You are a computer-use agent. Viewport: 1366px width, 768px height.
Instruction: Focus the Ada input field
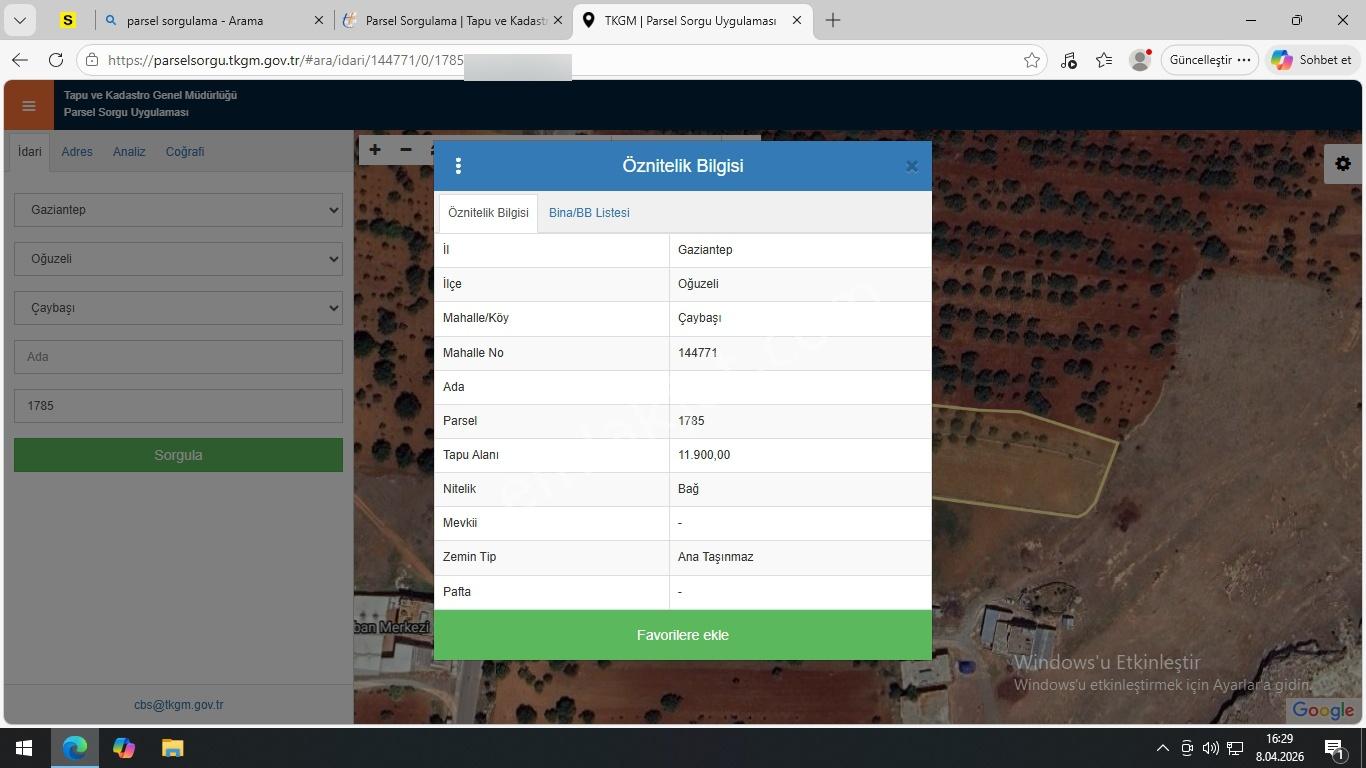pos(178,357)
